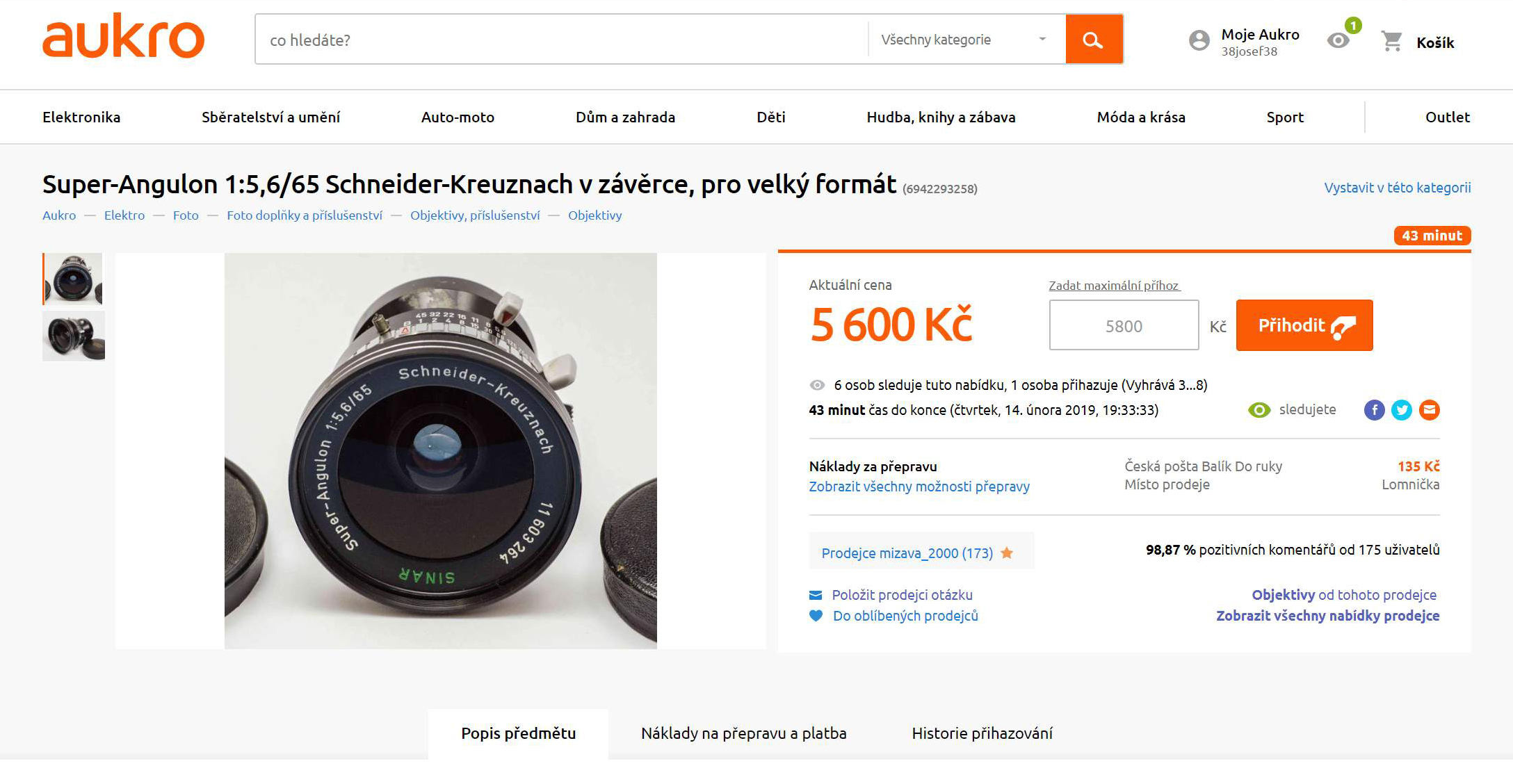Image resolution: width=1513 pixels, height=784 pixels.
Task: Open Zobrazit všechny možnosti přepravy link
Action: point(919,487)
